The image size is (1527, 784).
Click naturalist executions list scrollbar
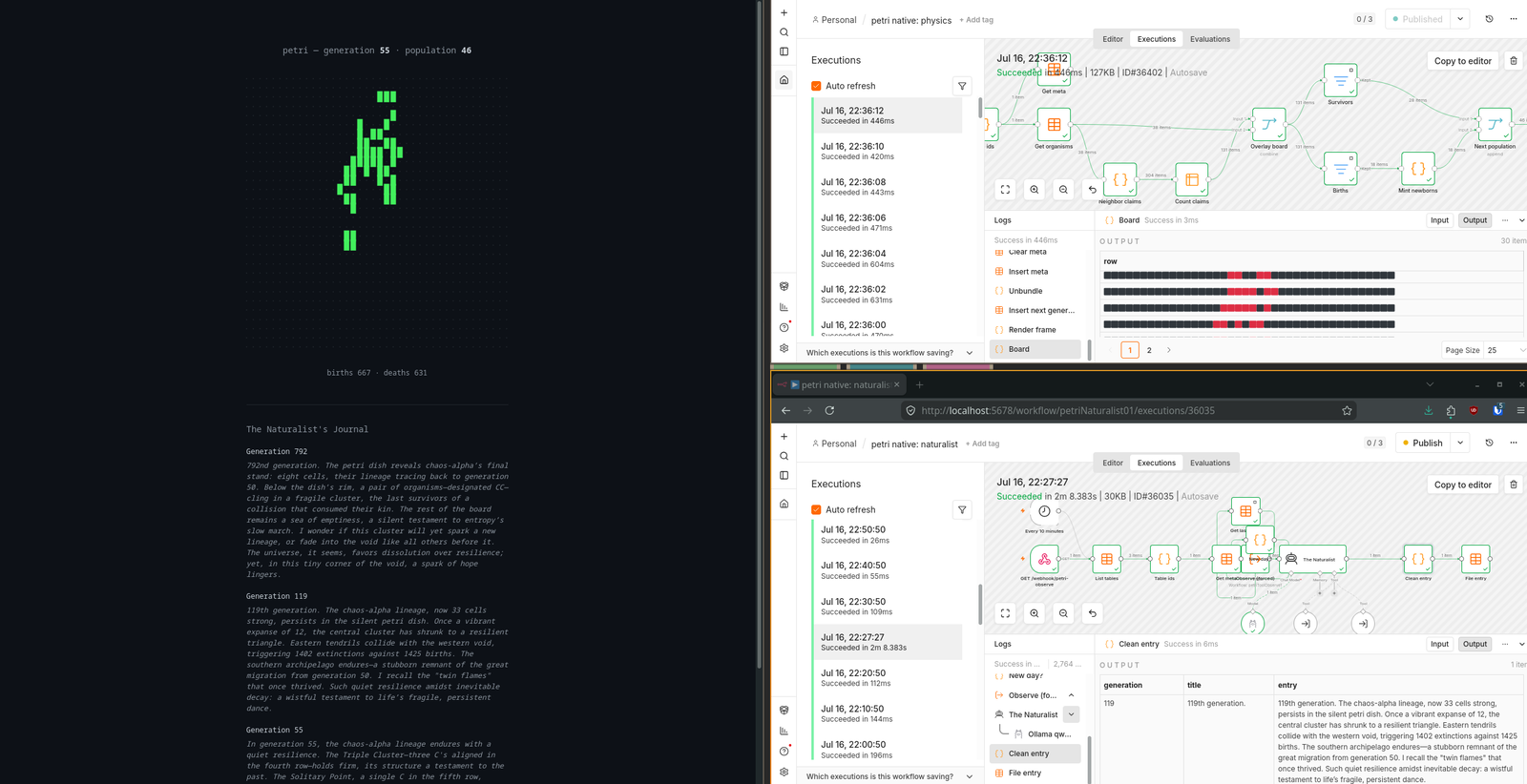980,604
